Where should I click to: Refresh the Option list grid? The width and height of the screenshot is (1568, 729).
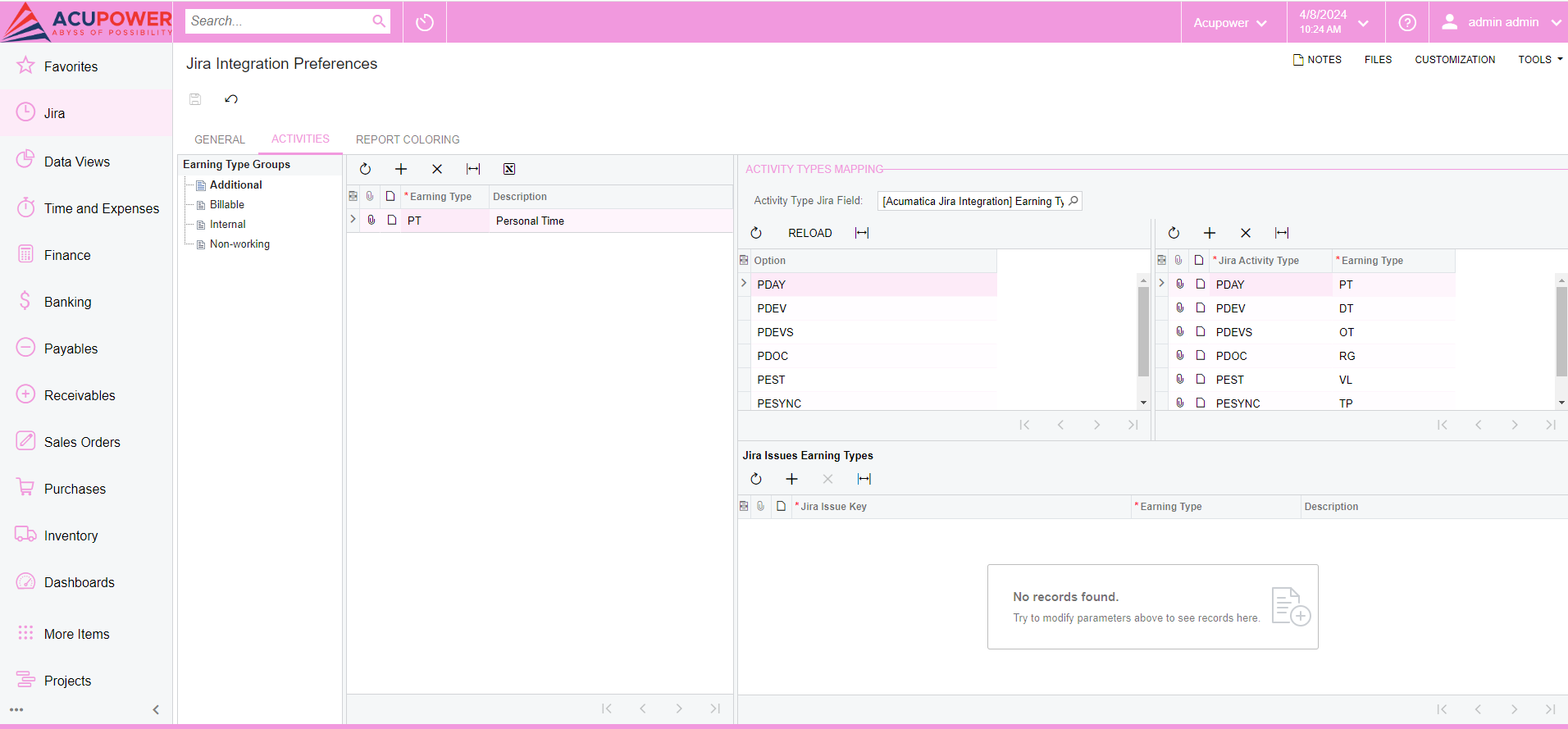point(756,233)
